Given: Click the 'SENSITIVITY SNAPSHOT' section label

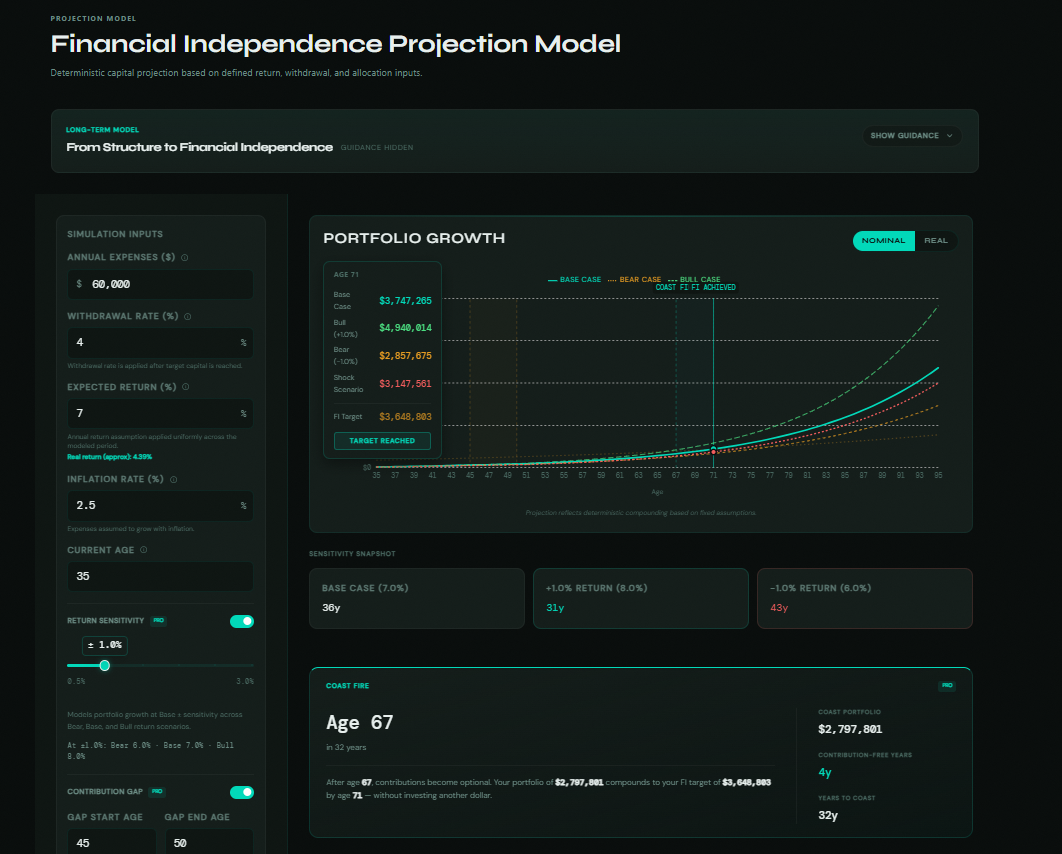Looking at the screenshot, I should click(x=352, y=554).
